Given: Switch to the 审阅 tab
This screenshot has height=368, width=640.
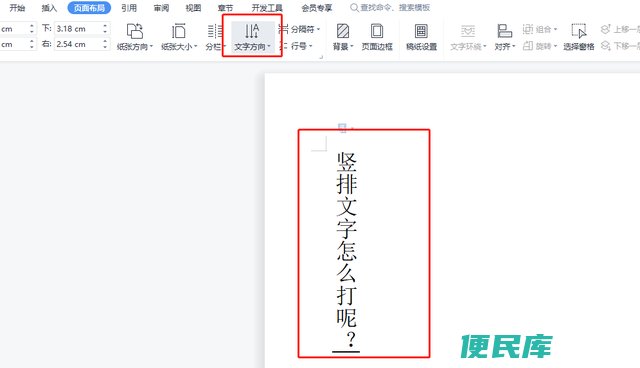Looking at the screenshot, I should (x=161, y=8).
